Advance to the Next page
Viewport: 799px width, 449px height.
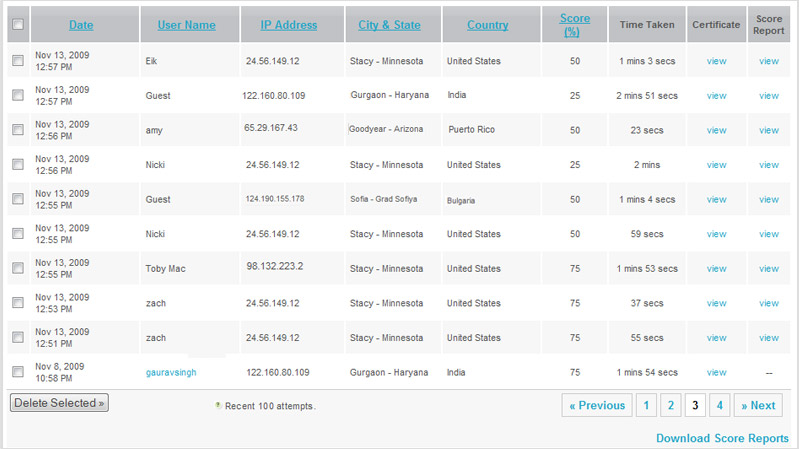click(757, 405)
